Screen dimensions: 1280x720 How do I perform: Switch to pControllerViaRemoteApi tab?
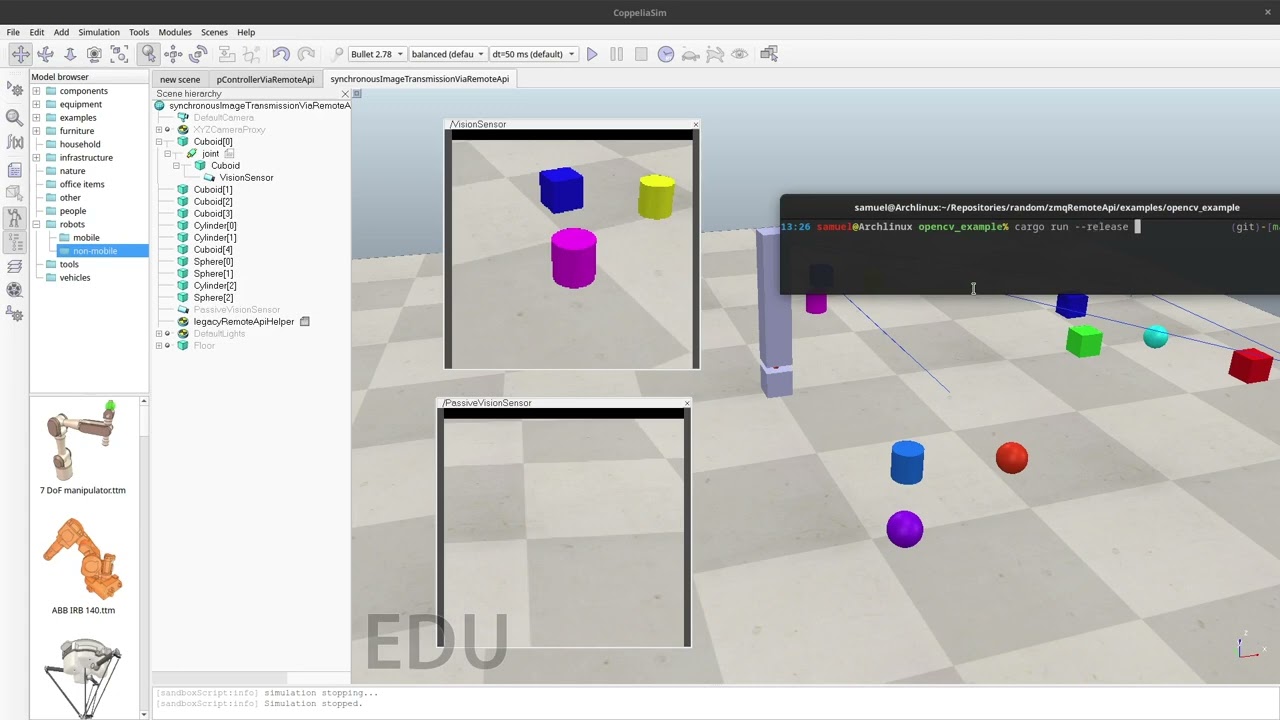point(265,79)
